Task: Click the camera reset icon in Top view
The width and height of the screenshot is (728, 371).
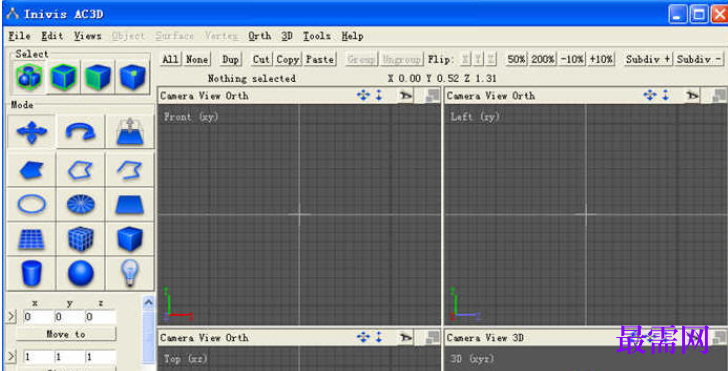Action: pos(406,338)
